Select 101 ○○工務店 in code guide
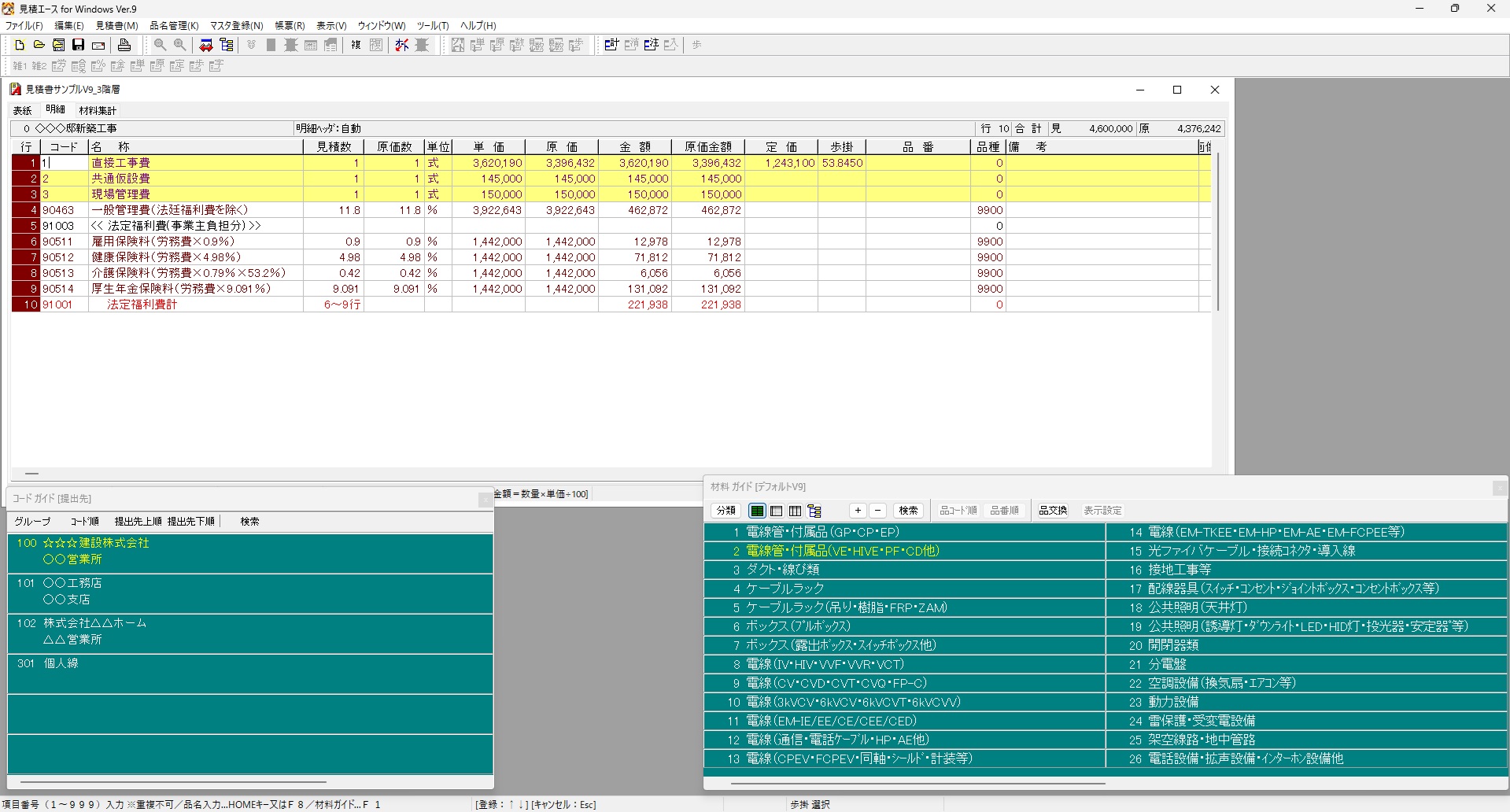 pos(250,592)
